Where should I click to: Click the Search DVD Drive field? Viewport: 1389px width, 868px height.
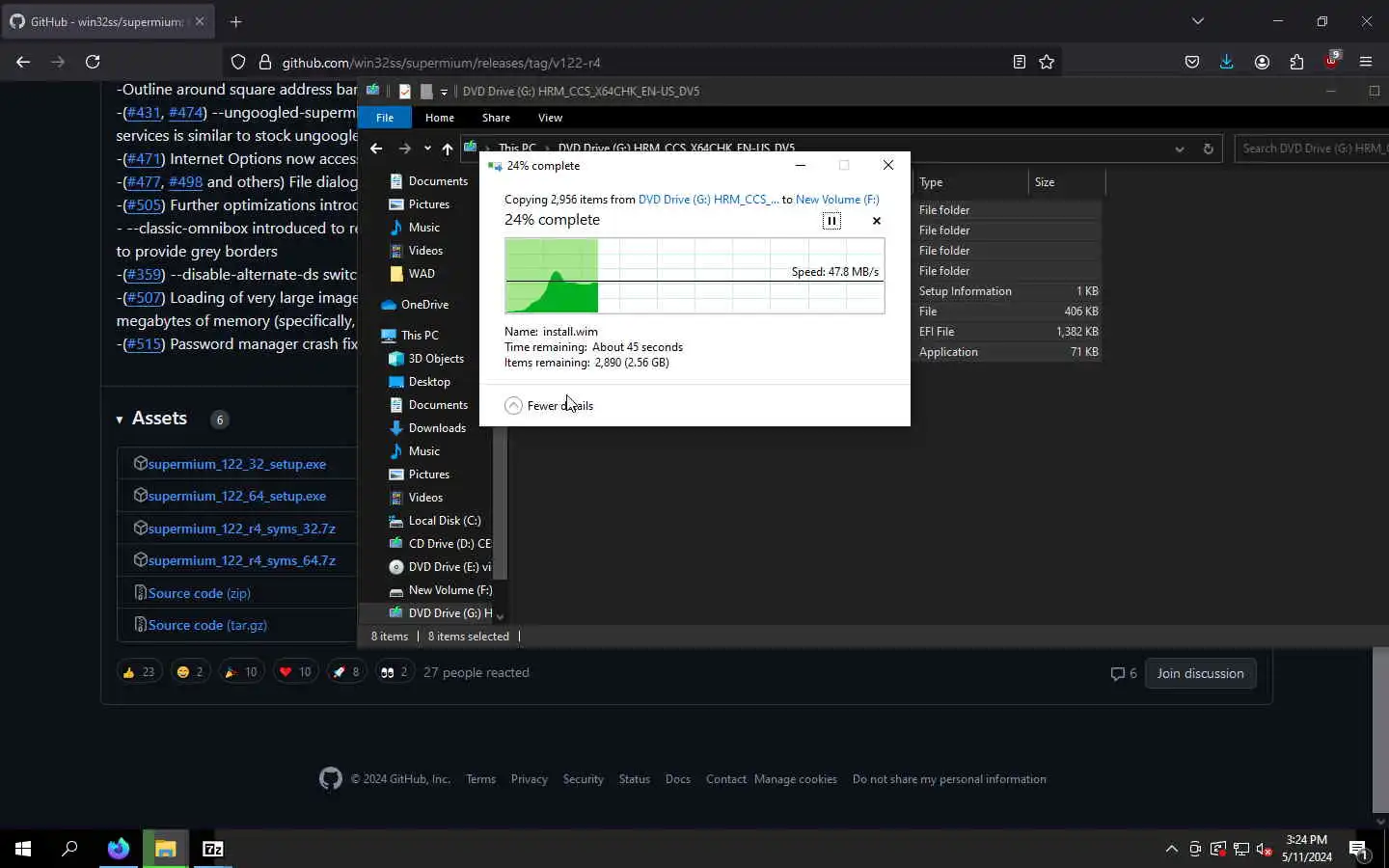pos(1312,149)
